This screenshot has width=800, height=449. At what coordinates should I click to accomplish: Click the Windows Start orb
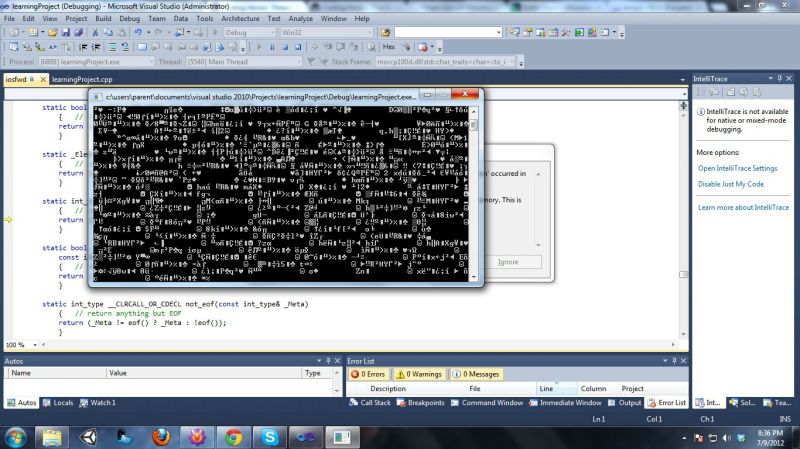(15, 437)
